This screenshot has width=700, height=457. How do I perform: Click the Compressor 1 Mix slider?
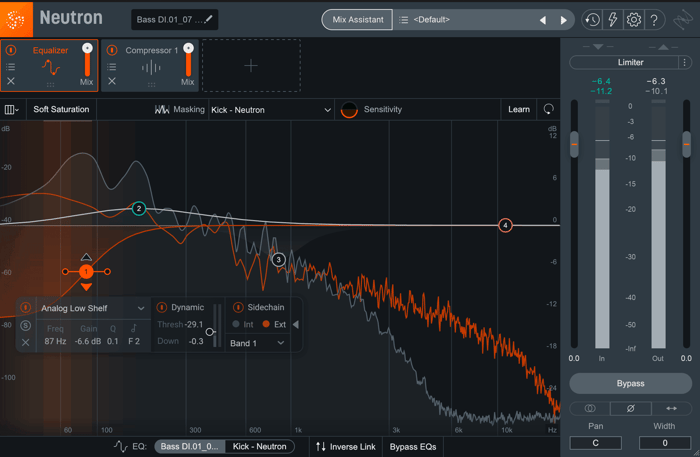[189, 60]
